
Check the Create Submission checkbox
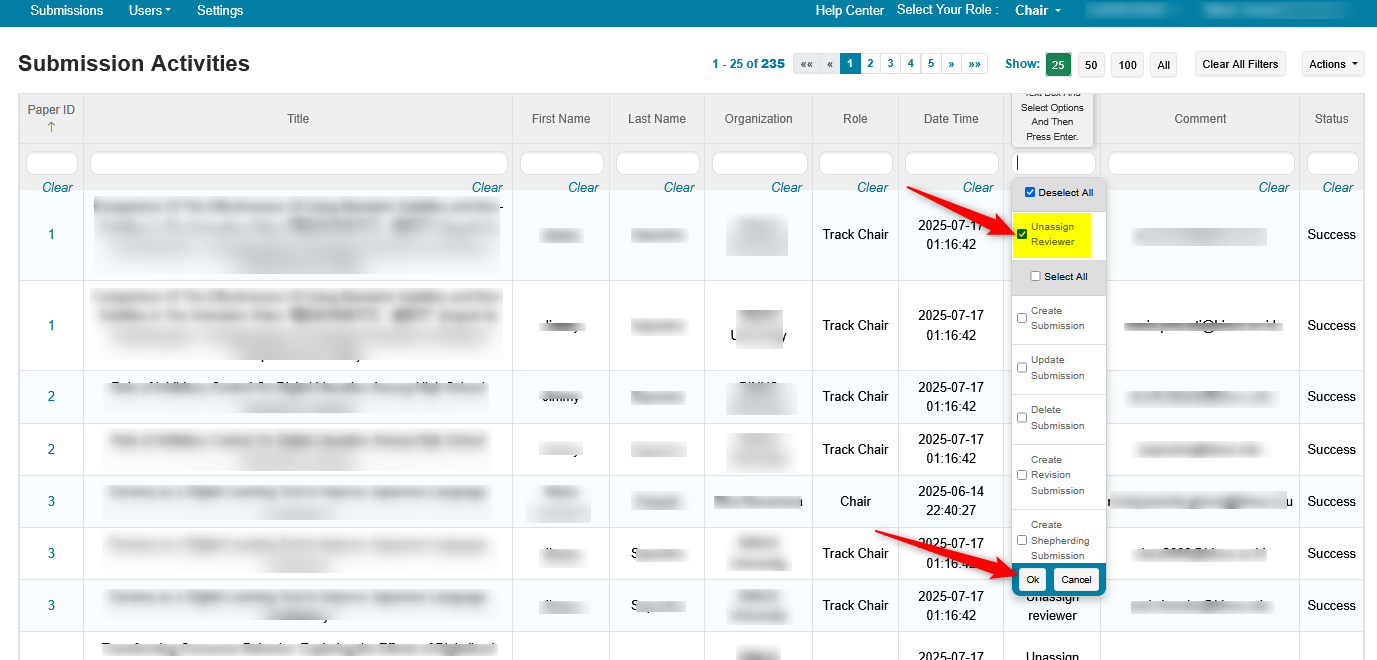(x=1022, y=320)
